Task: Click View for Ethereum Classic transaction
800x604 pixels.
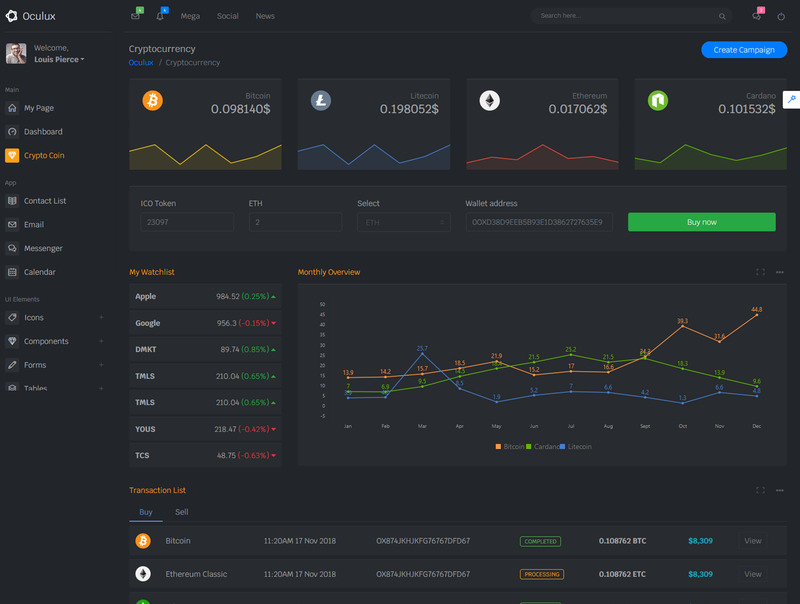Action: [x=753, y=574]
